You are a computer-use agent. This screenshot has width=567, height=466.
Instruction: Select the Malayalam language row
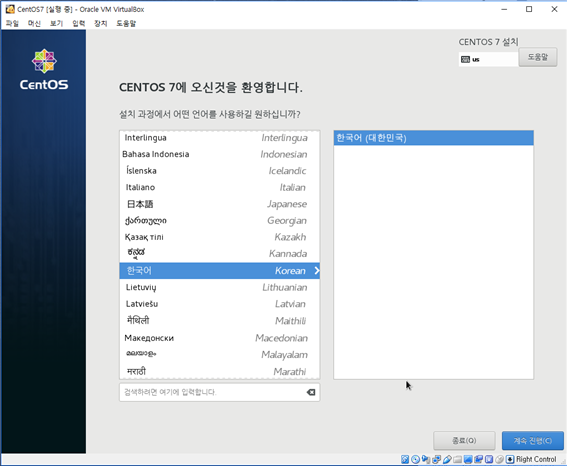click(x=219, y=355)
